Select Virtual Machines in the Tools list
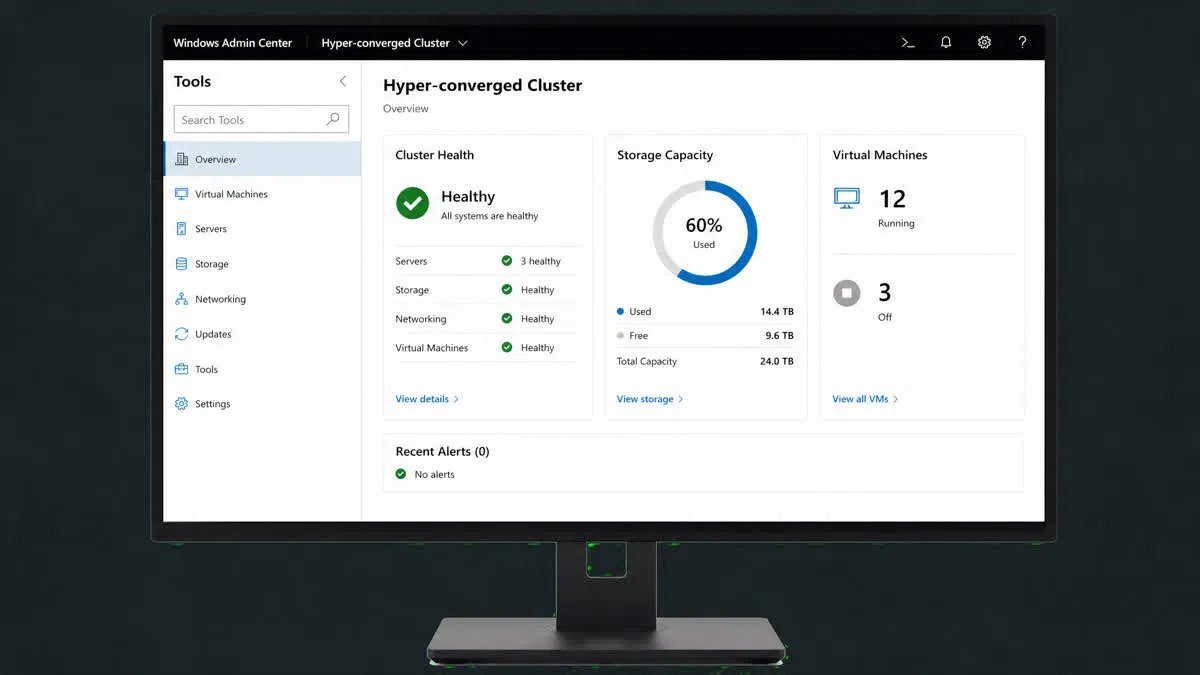Image resolution: width=1200 pixels, height=675 pixels. [262, 194]
